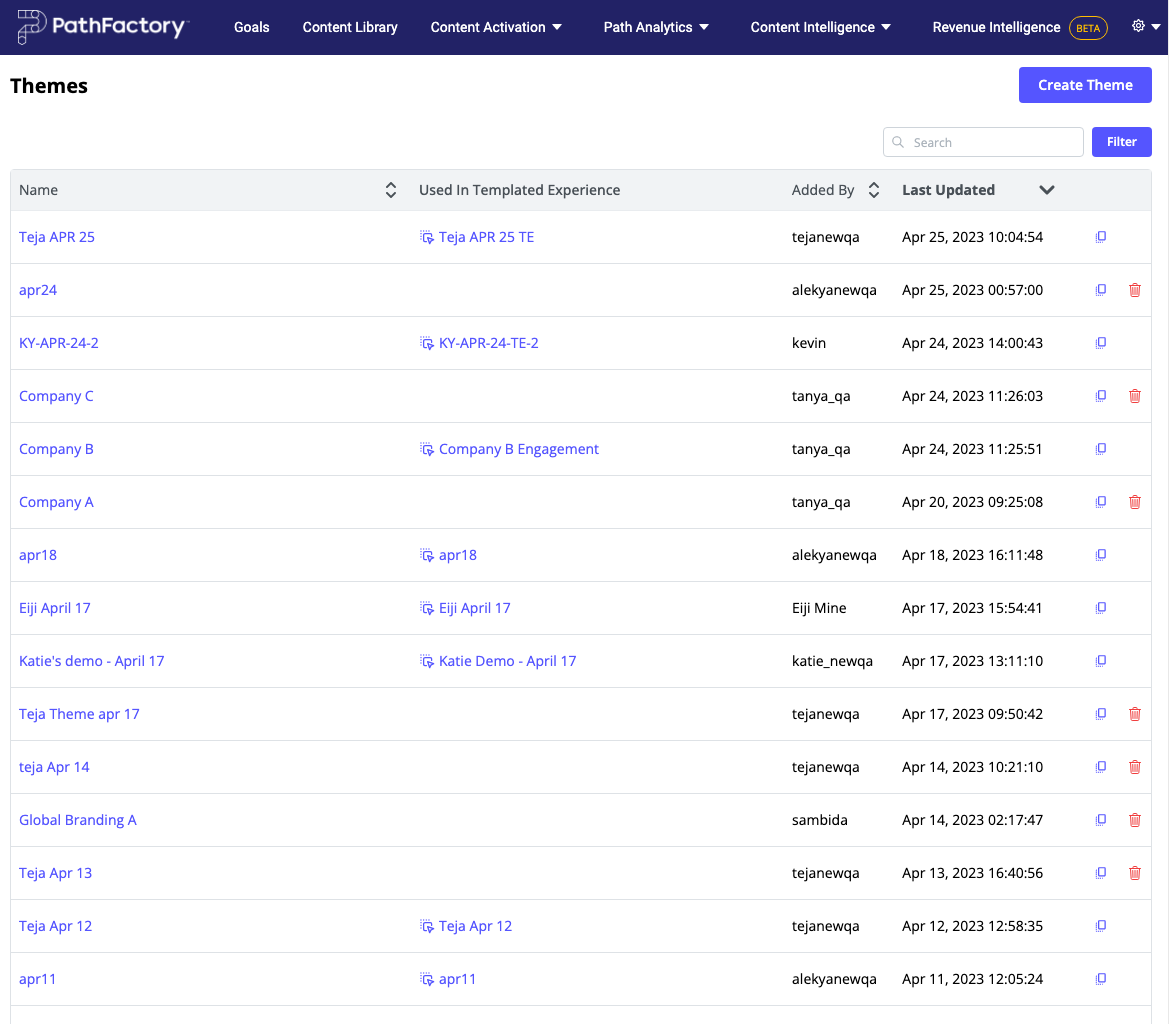This screenshot has height=1024, width=1169.
Task: Sort table by Added By column
Action: click(873, 190)
